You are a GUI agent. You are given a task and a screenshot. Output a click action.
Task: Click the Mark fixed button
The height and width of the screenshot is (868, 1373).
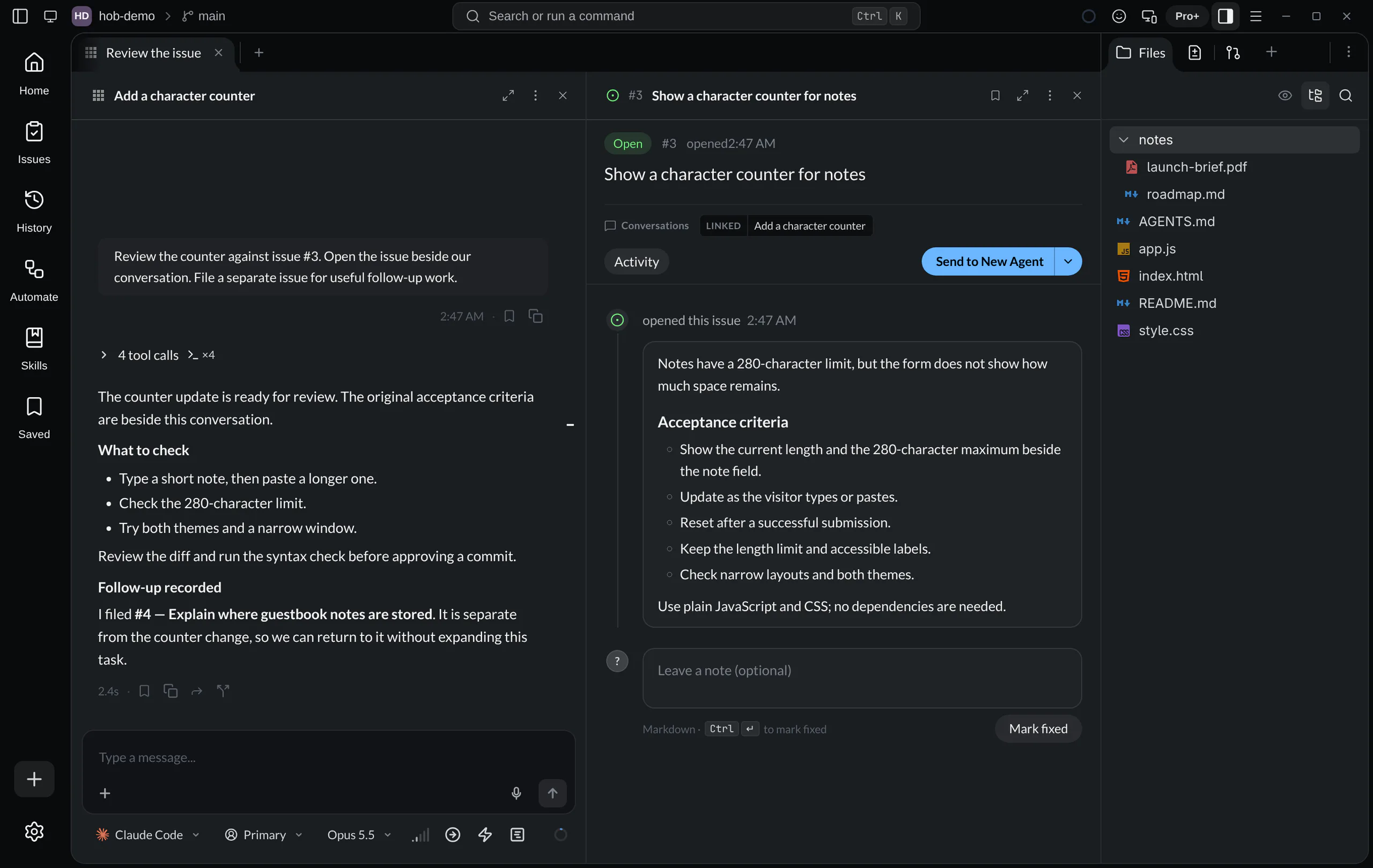tap(1038, 729)
